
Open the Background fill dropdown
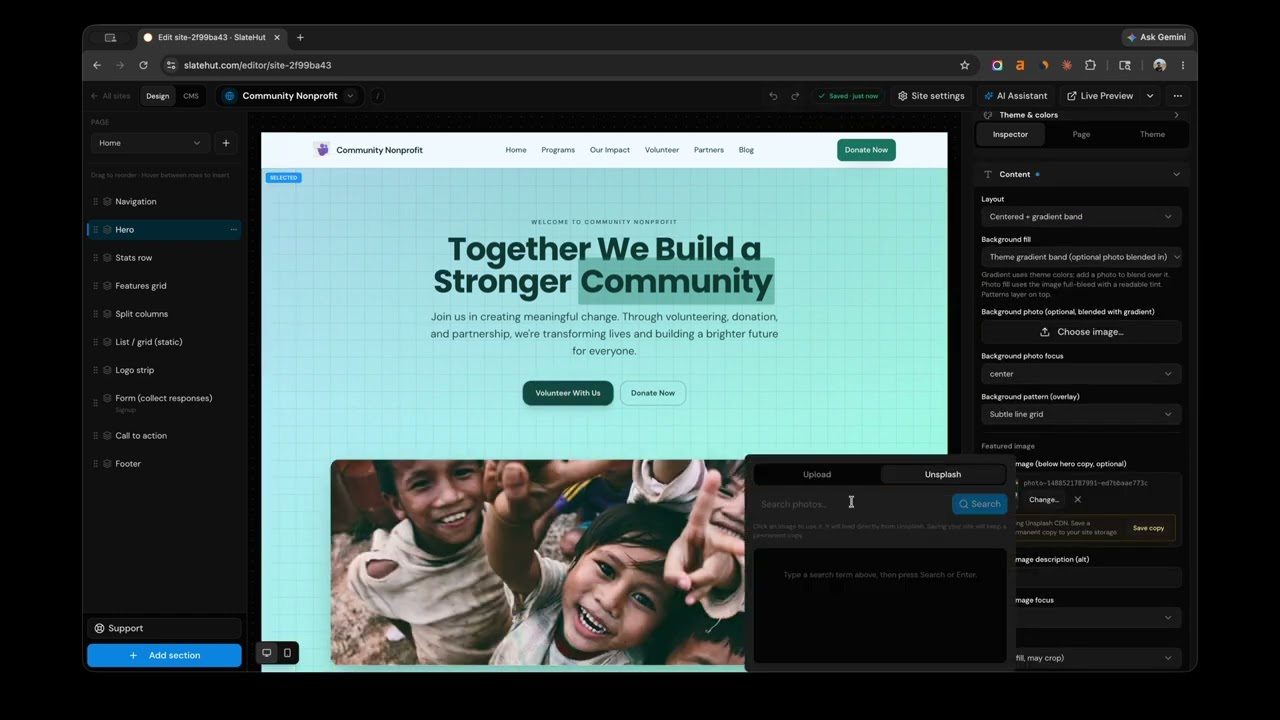click(1081, 257)
